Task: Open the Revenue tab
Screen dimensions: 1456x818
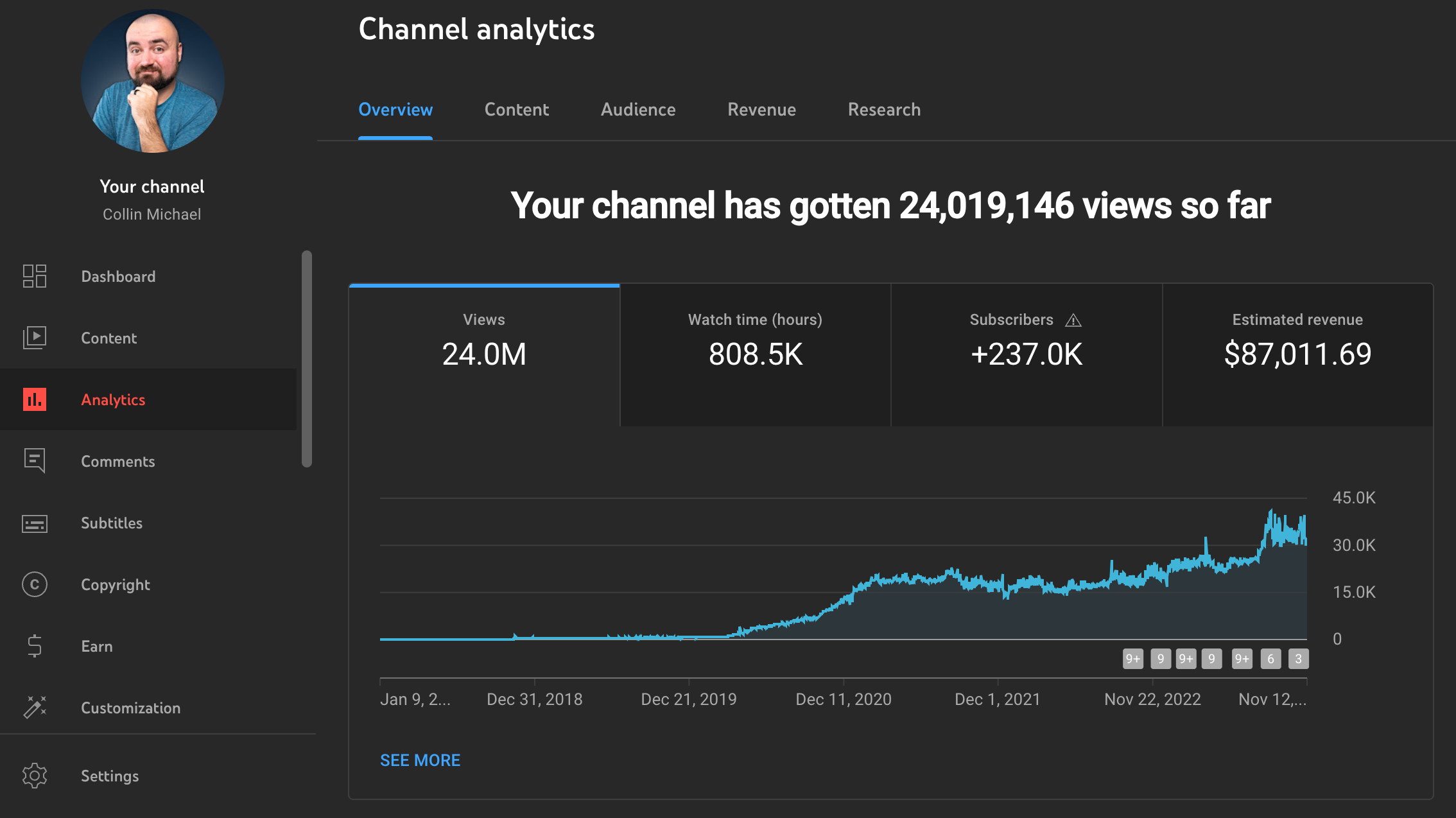Action: 761,110
